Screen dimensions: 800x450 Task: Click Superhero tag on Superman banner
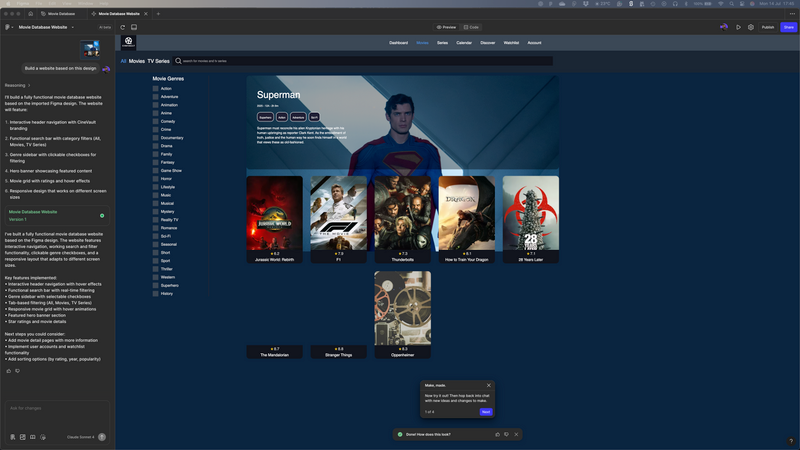coord(265,117)
